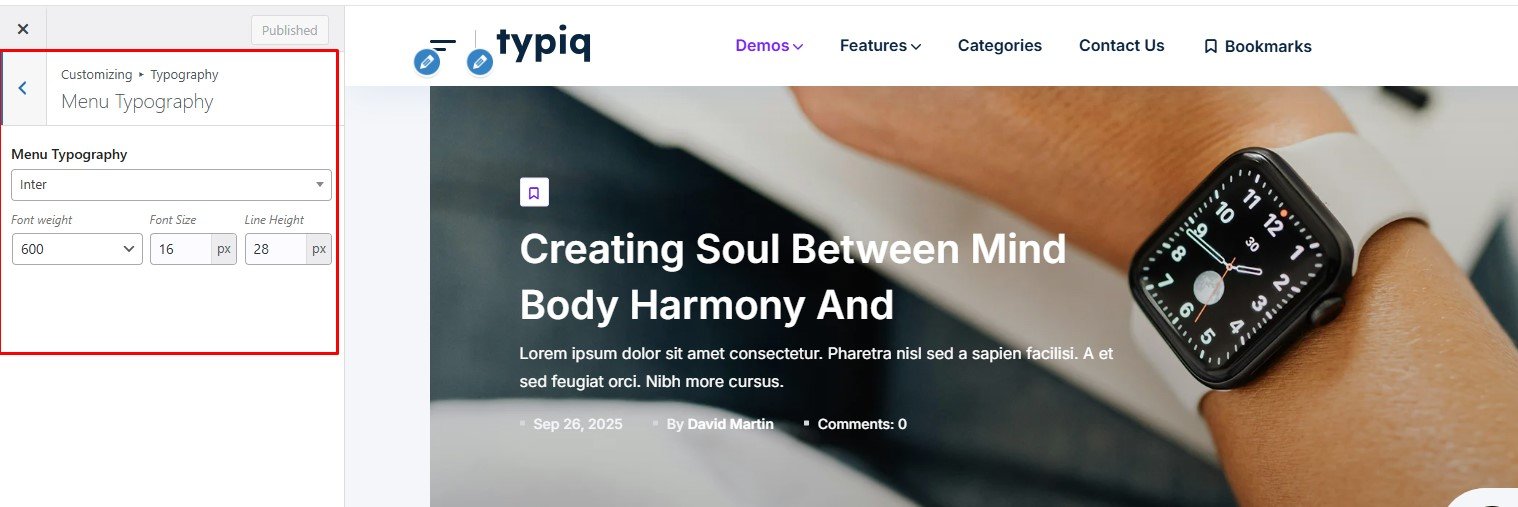Click the Line Height input field
The image size is (1518, 507).
pyautogui.click(x=275, y=249)
